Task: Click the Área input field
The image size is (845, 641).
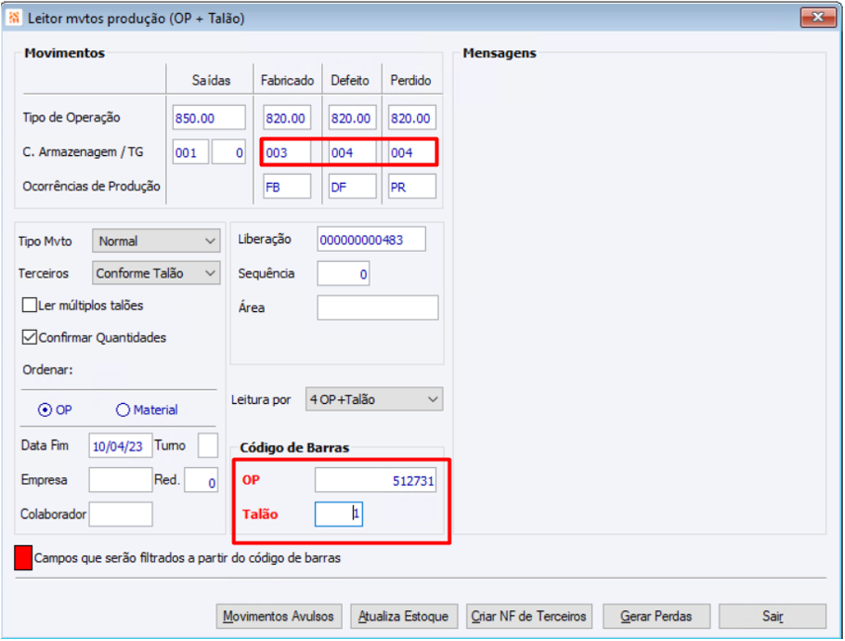Action: click(378, 307)
